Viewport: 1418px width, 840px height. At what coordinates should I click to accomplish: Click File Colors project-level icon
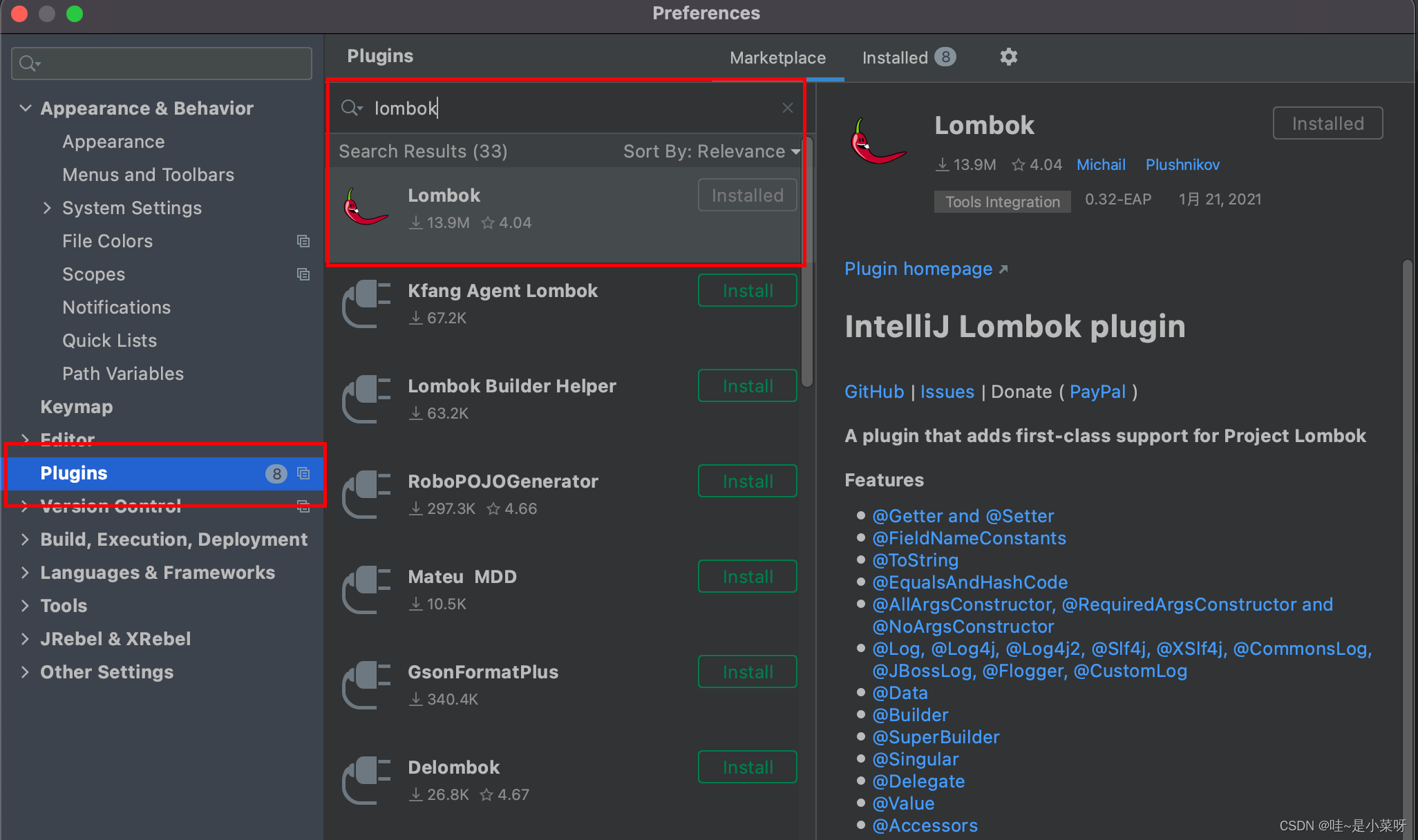coord(303,241)
